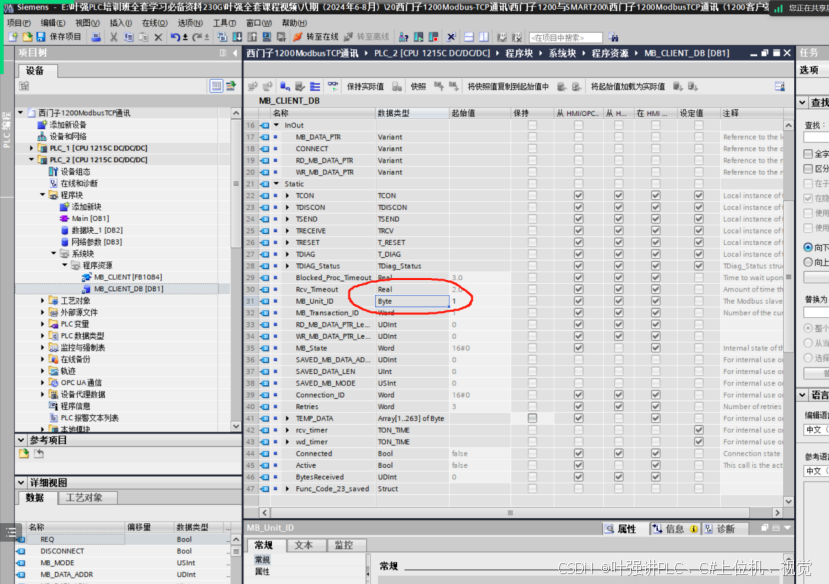
Task: Click the Cut scissors icon
Action: click(113, 37)
